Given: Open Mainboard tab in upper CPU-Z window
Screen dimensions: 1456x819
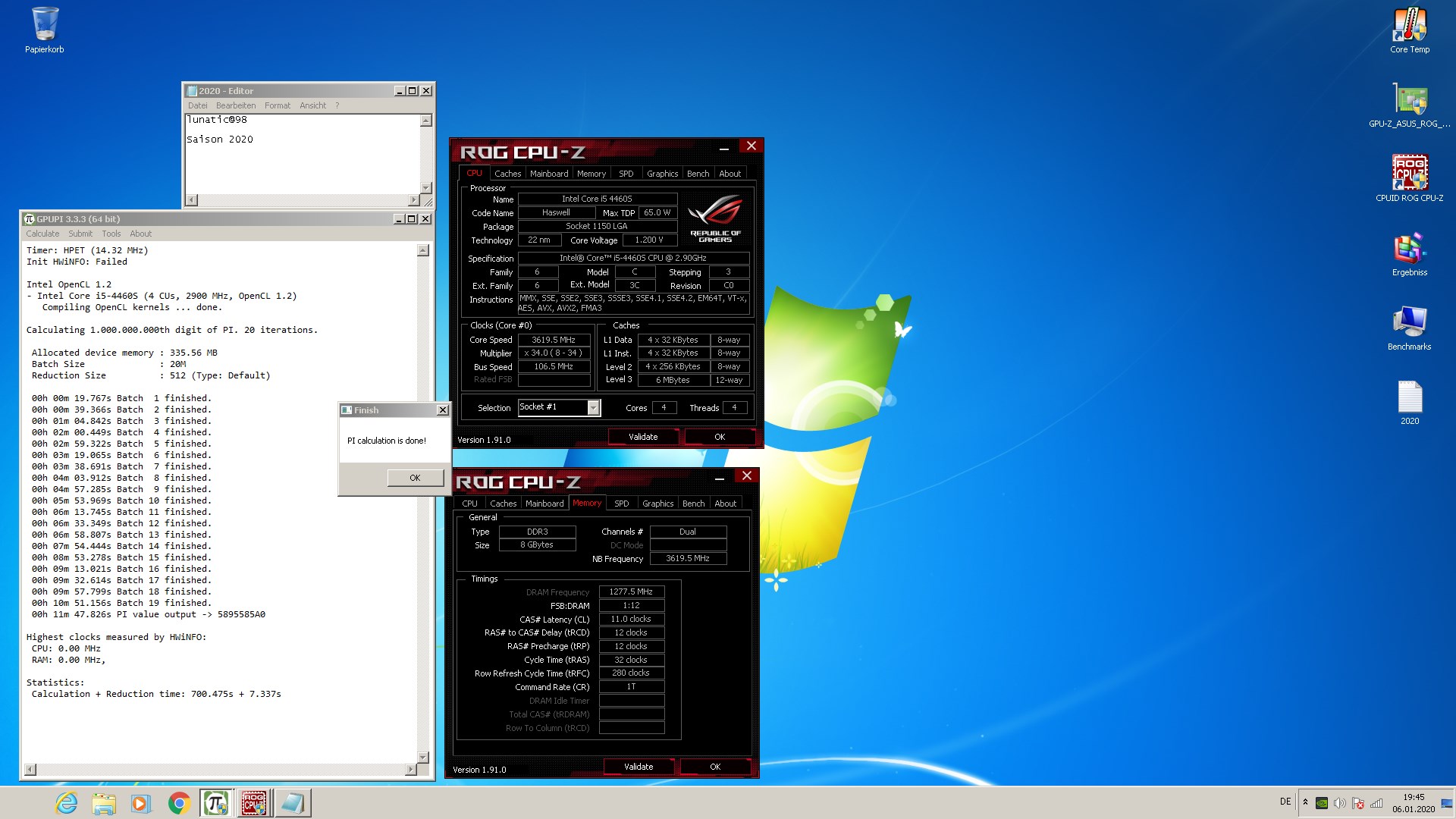Looking at the screenshot, I should point(549,174).
